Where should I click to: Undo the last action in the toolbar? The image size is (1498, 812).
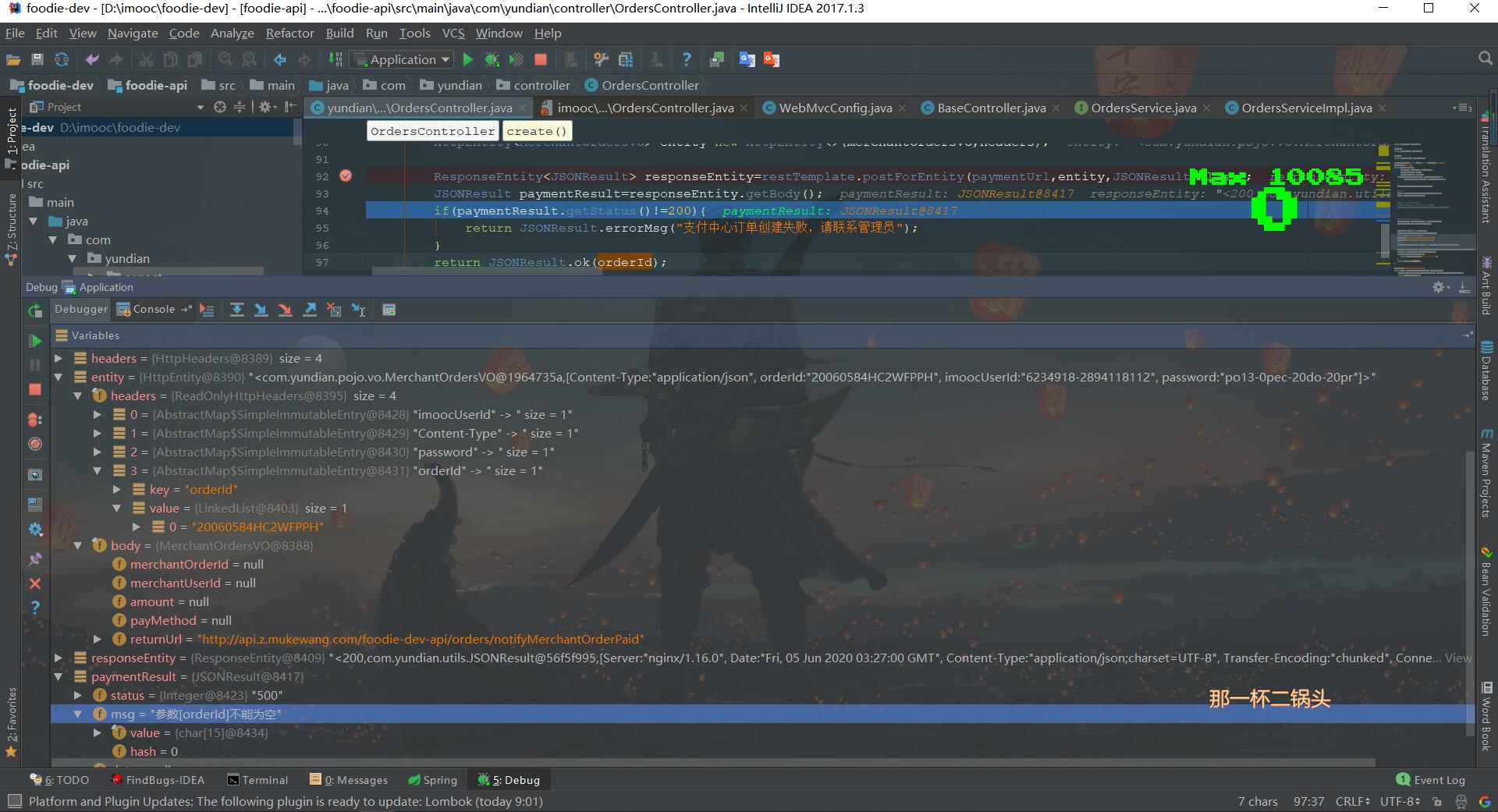click(x=92, y=59)
